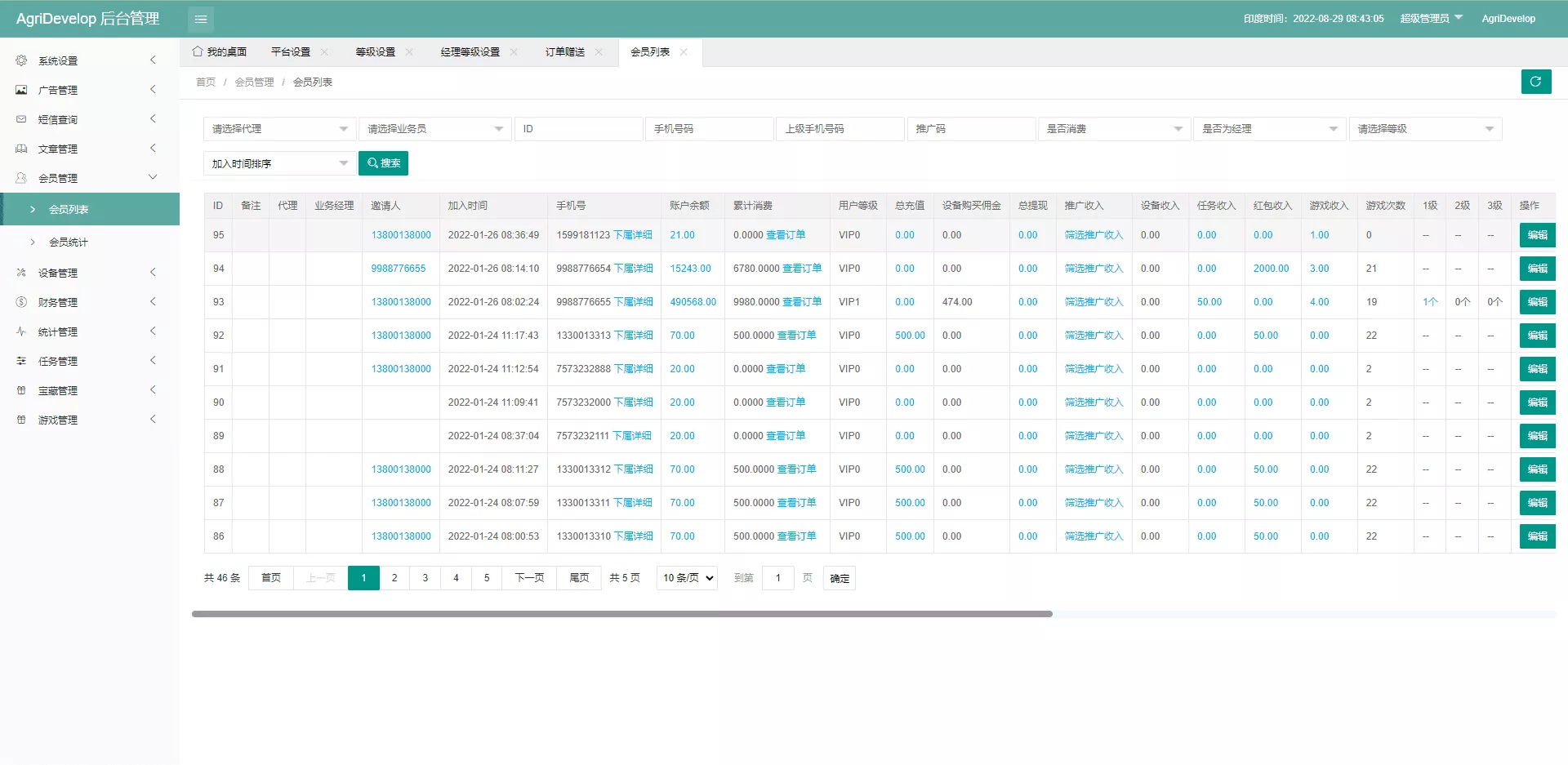Viewport: 1568px width, 765px height.
Task: Click the hamburger menu collapse icon
Action: (x=201, y=19)
